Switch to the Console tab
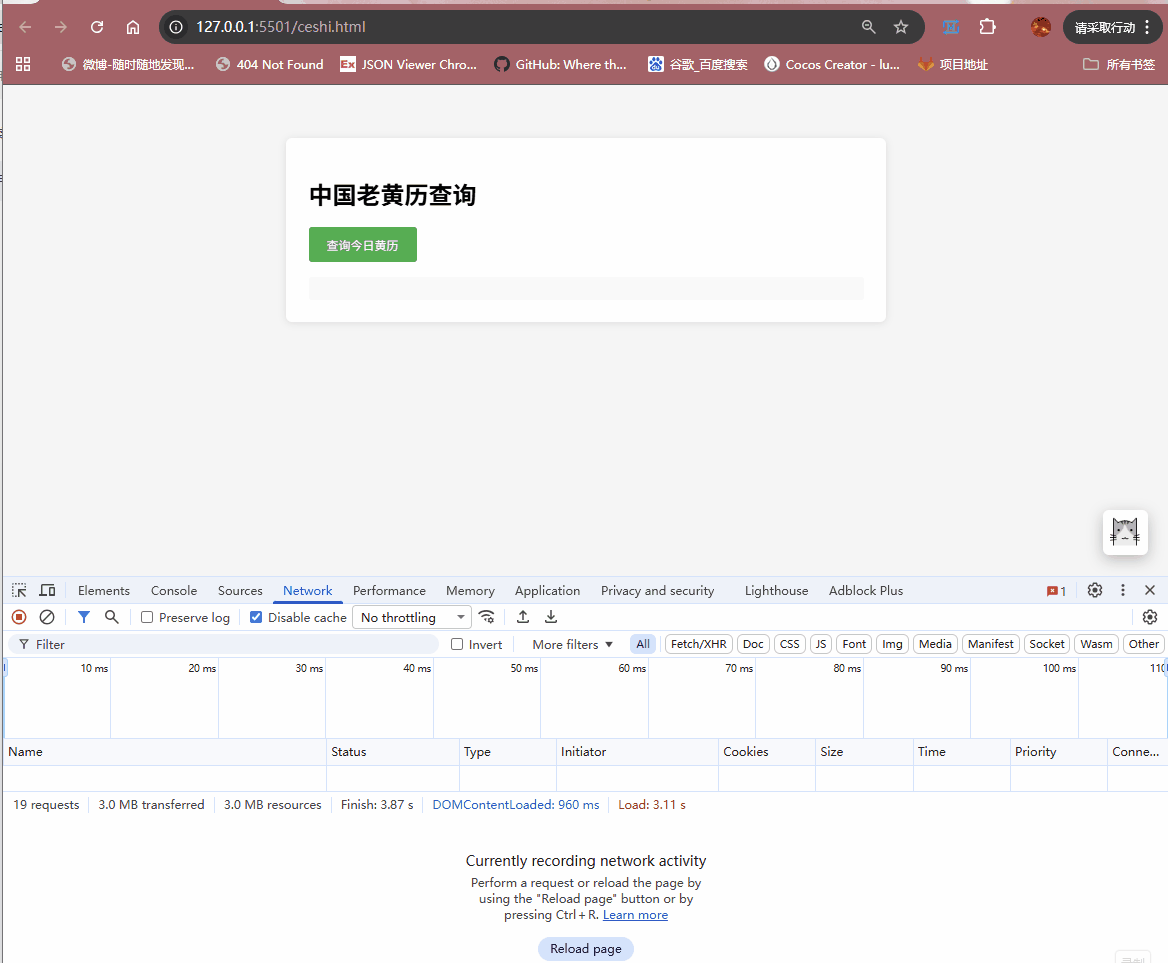This screenshot has height=963, width=1168. (173, 590)
